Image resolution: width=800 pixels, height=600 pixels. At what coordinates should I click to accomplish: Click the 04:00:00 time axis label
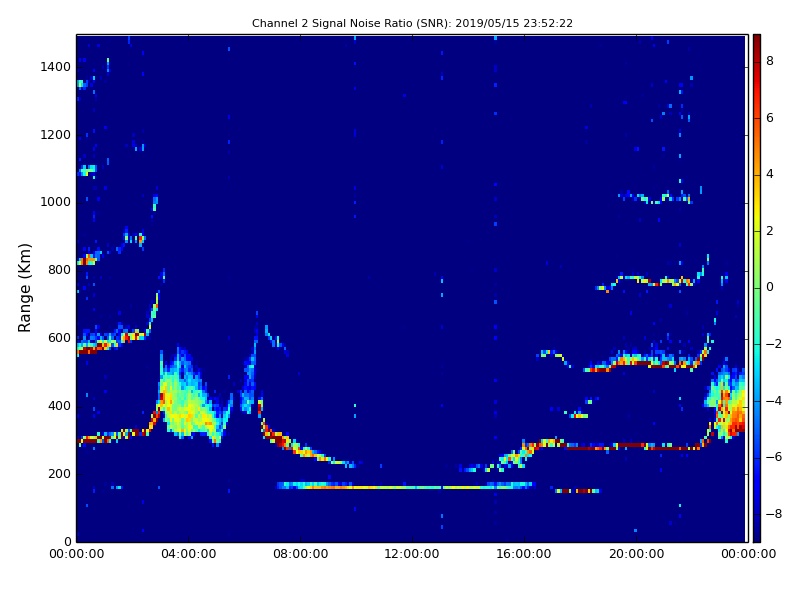point(188,554)
